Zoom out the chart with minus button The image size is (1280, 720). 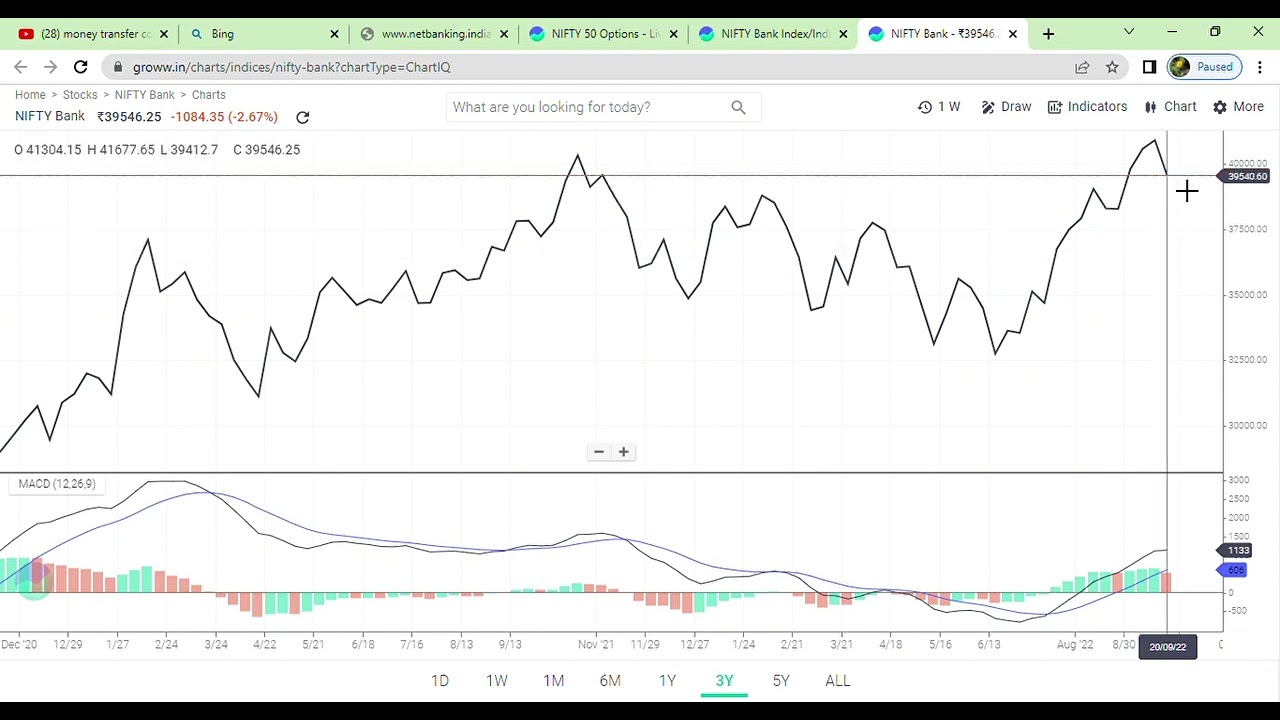click(x=599, y=452)
